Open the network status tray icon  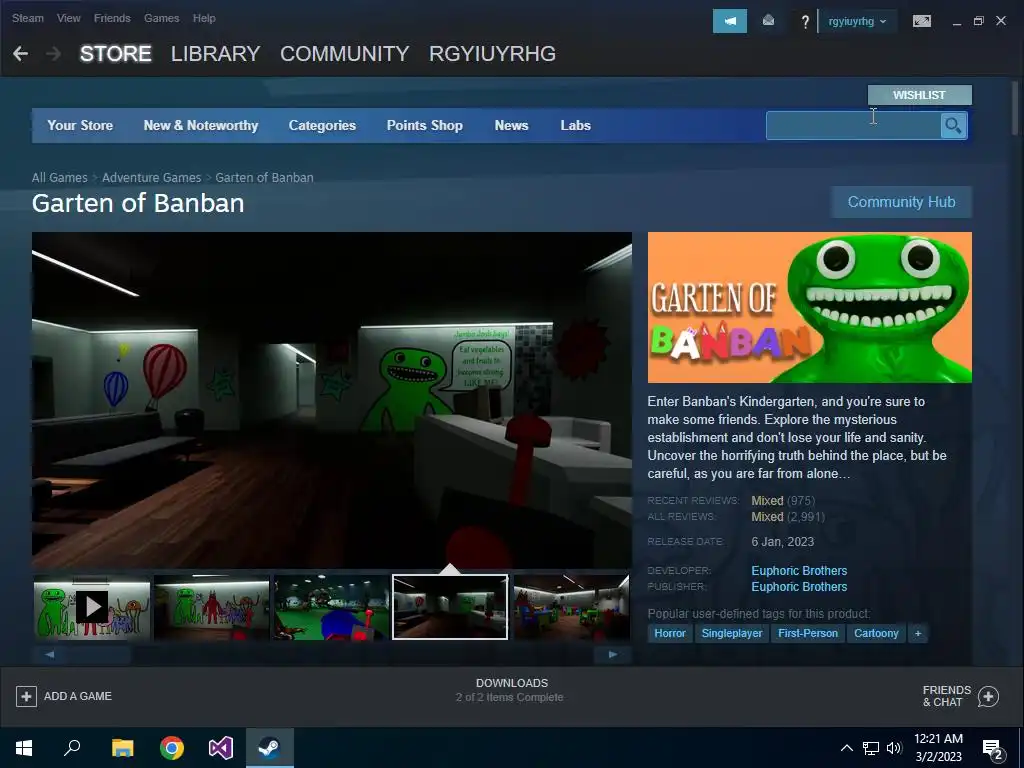click(871, 748)
